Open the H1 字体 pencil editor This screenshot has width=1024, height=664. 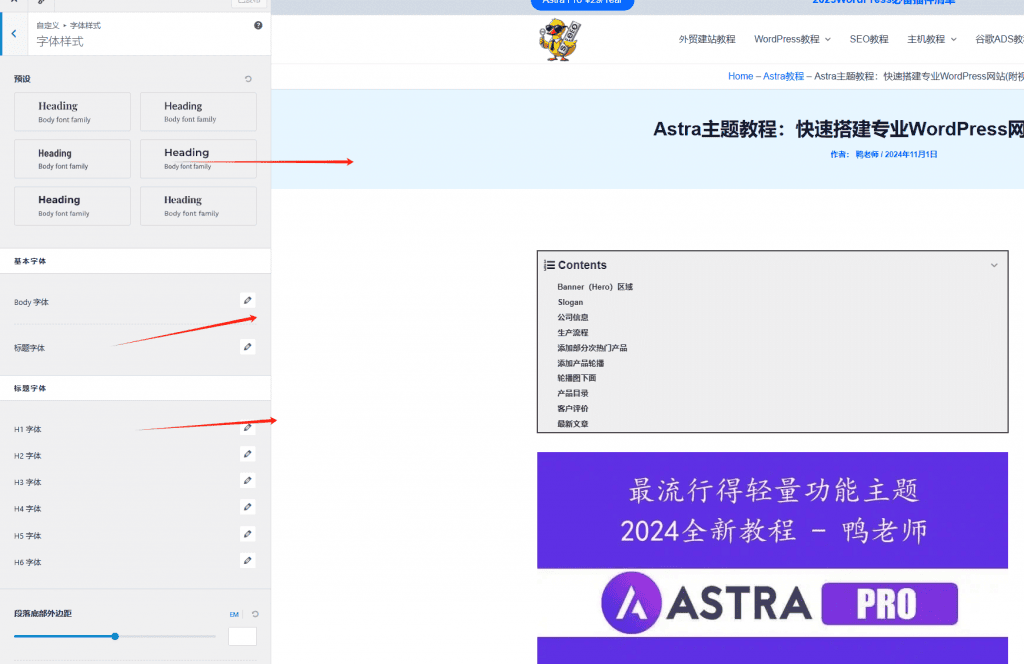(x=248, y=428)
